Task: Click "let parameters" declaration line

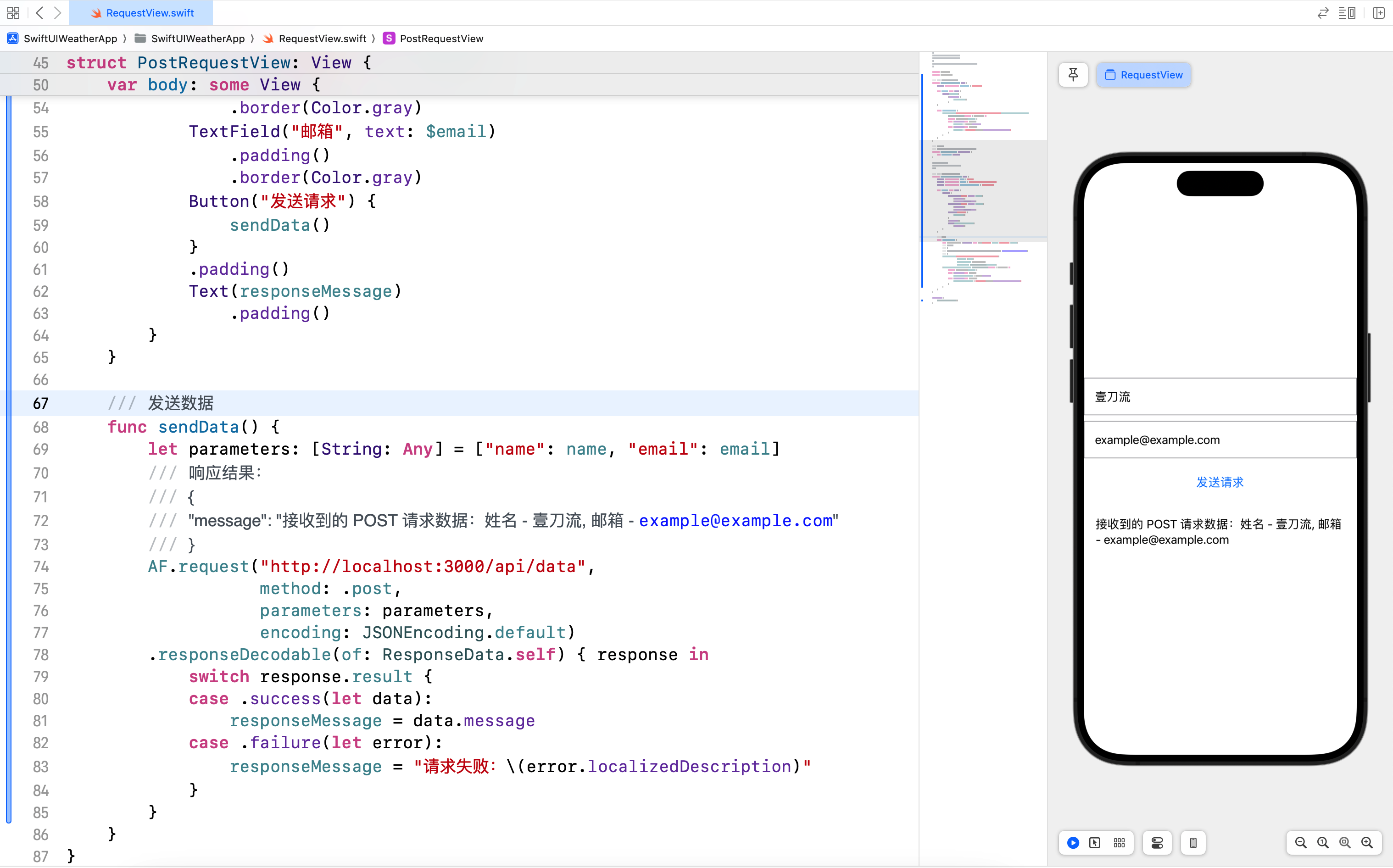Action: (x=464, y=449)
